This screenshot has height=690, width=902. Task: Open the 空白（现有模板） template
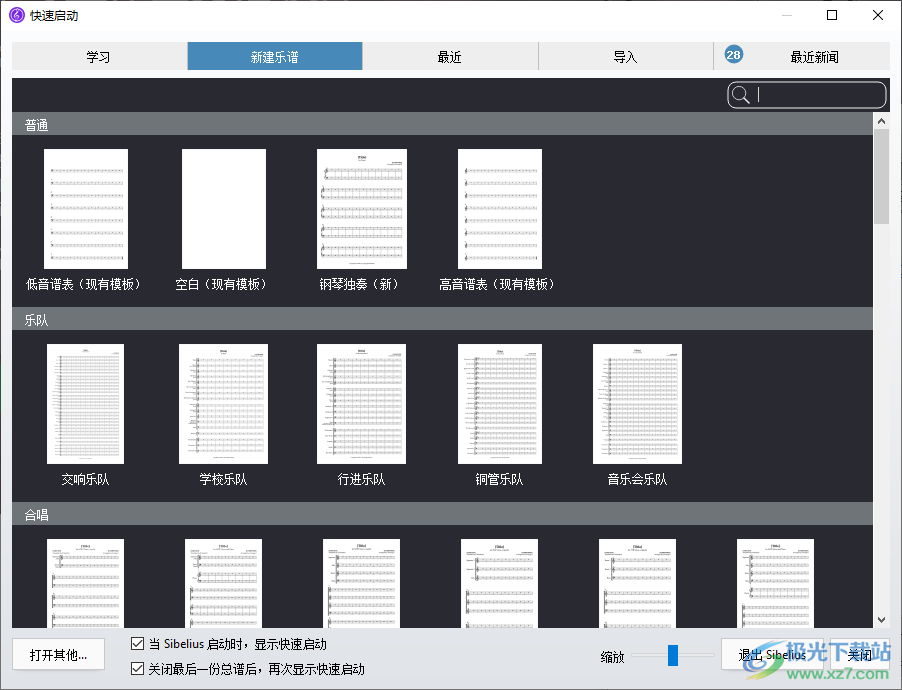point(223,208)
